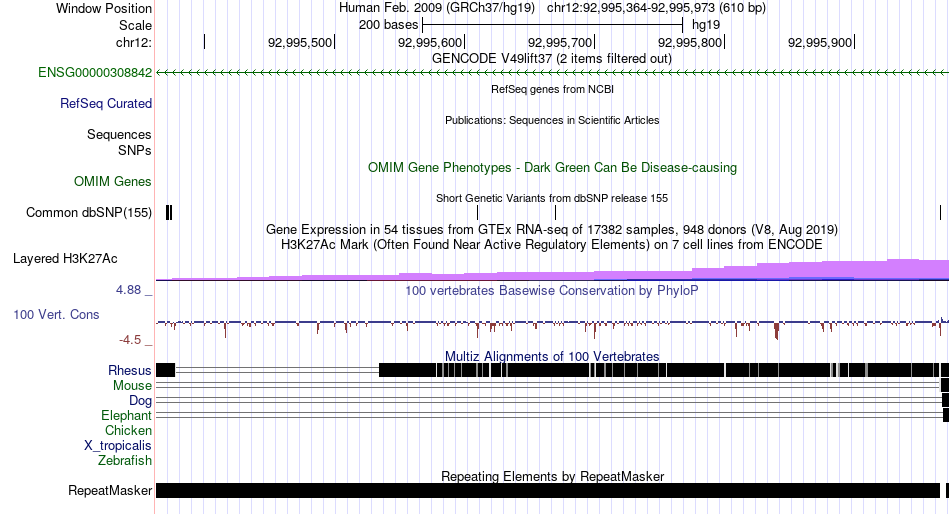Click the X_tropicalis species label
Image resolution: width=950 pixels, height=514 pixels.
click(x=118, y=446)
